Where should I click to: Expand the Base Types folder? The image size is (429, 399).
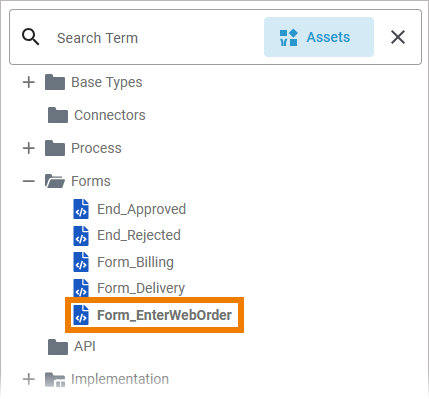click(x=29, y=82)
